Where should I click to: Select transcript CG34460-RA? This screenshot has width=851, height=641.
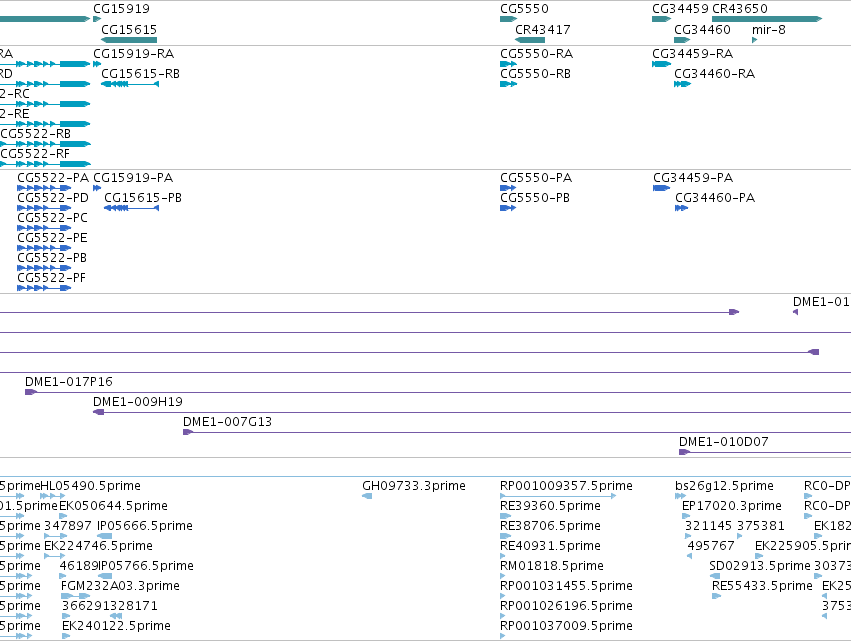coord(715,74)
